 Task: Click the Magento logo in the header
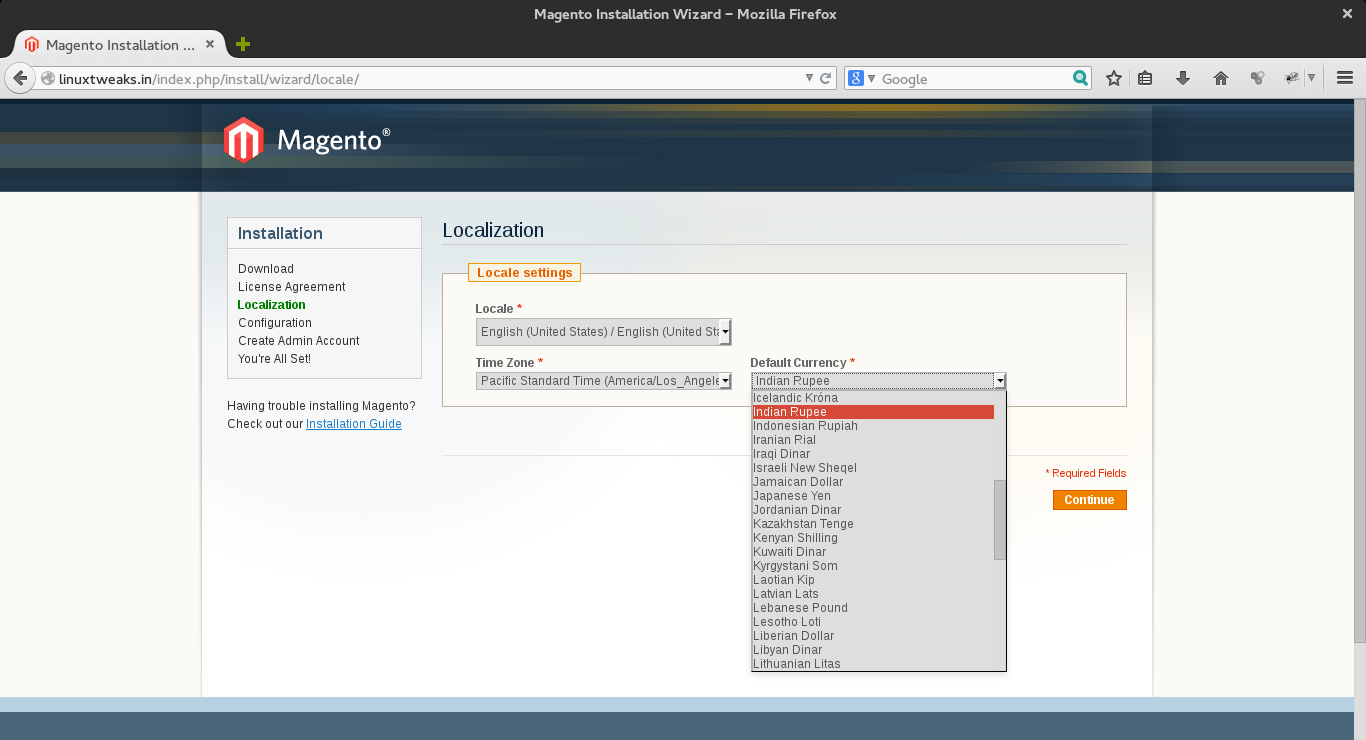click(x=307, y=140)
